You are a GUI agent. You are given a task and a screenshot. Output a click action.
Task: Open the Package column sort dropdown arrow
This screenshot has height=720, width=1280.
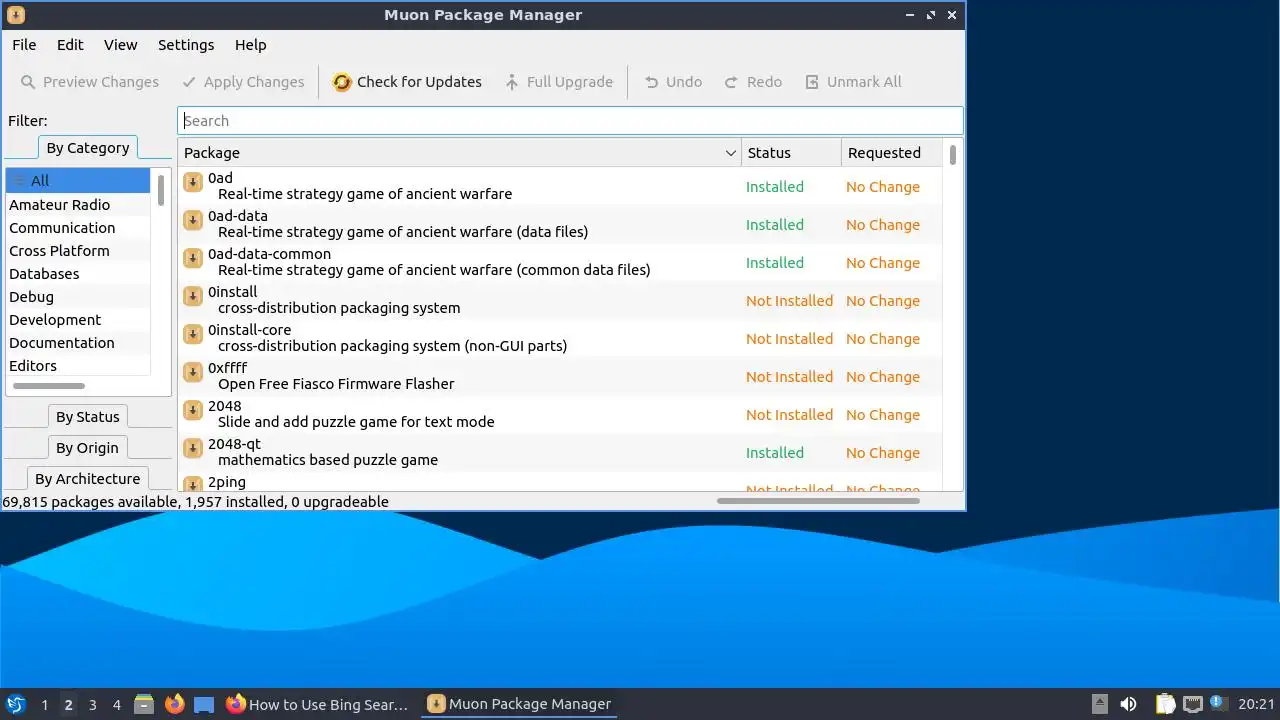point(730,153)
